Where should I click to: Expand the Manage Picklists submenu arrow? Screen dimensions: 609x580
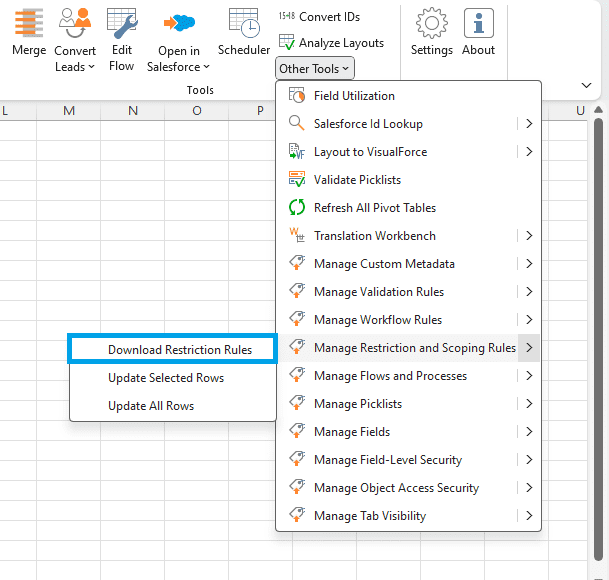528,404
